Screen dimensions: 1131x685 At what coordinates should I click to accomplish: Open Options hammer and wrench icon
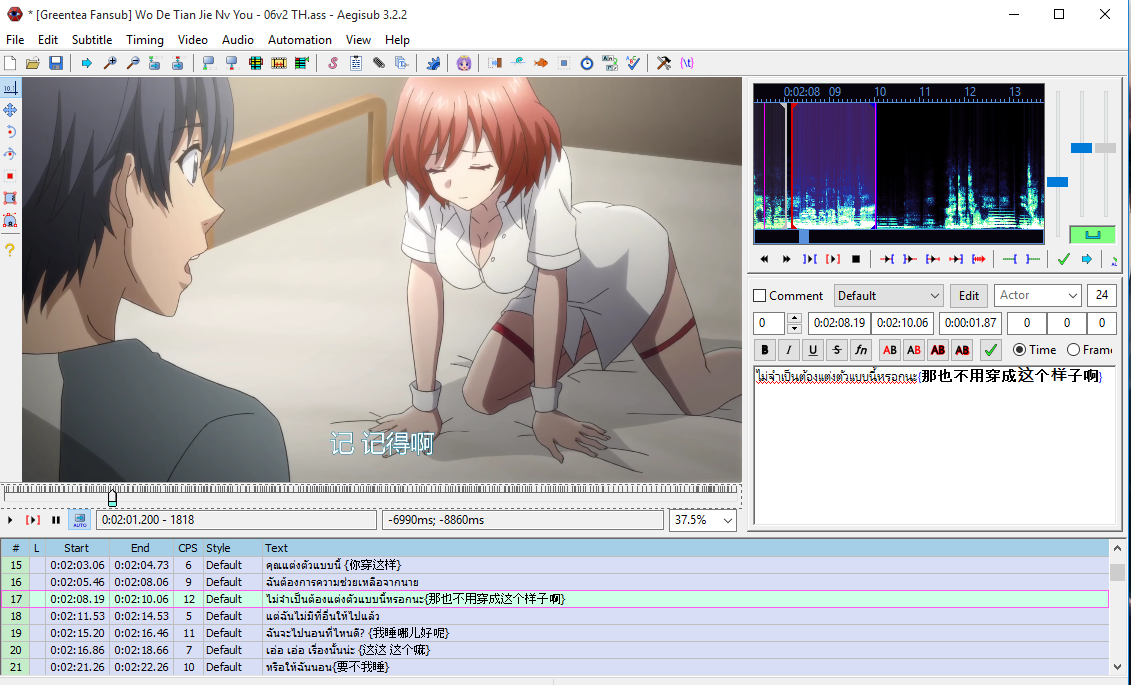pos(664,63)
